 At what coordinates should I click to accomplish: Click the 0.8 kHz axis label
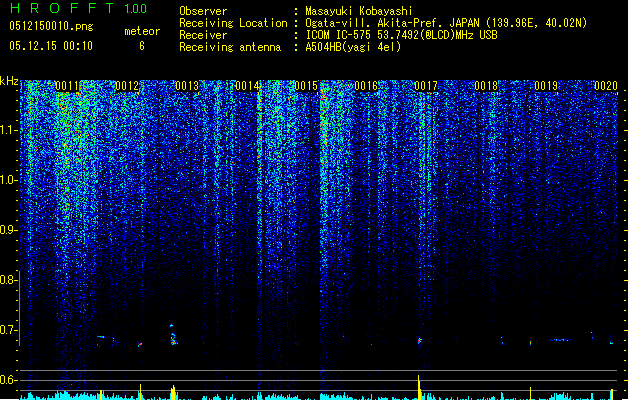(x=9, y=280)
